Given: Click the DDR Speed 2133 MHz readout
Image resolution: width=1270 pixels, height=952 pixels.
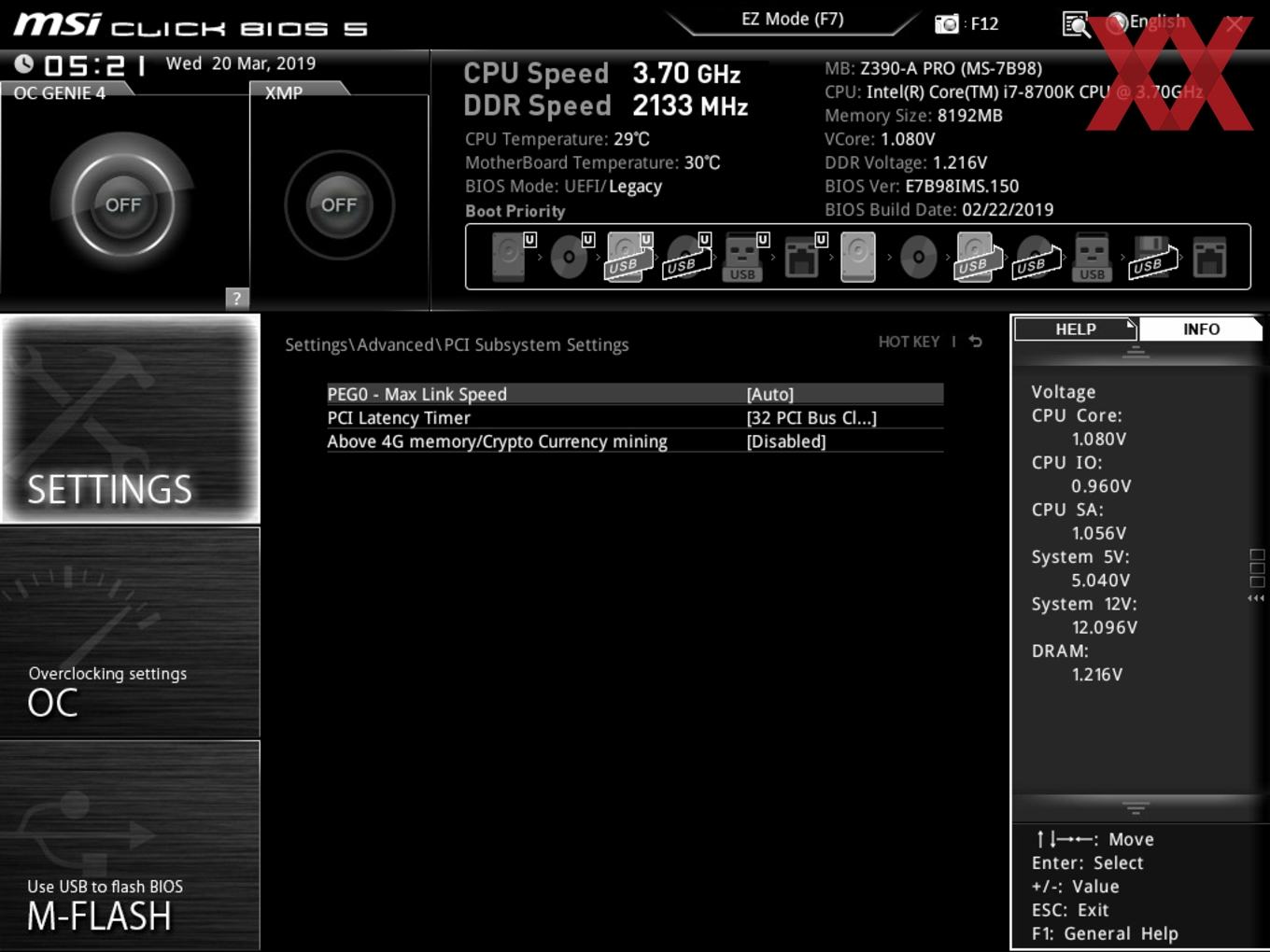Looking at the screenshot, I should coord(606,105).
